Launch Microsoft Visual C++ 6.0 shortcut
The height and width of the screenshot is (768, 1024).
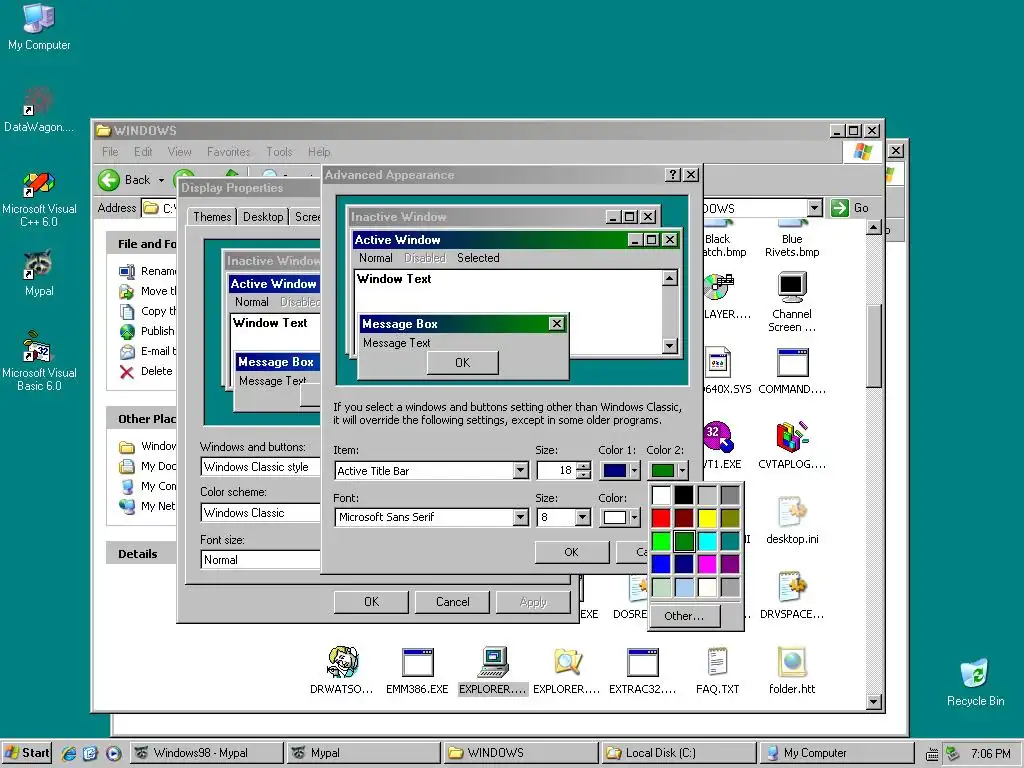(39, 199)
